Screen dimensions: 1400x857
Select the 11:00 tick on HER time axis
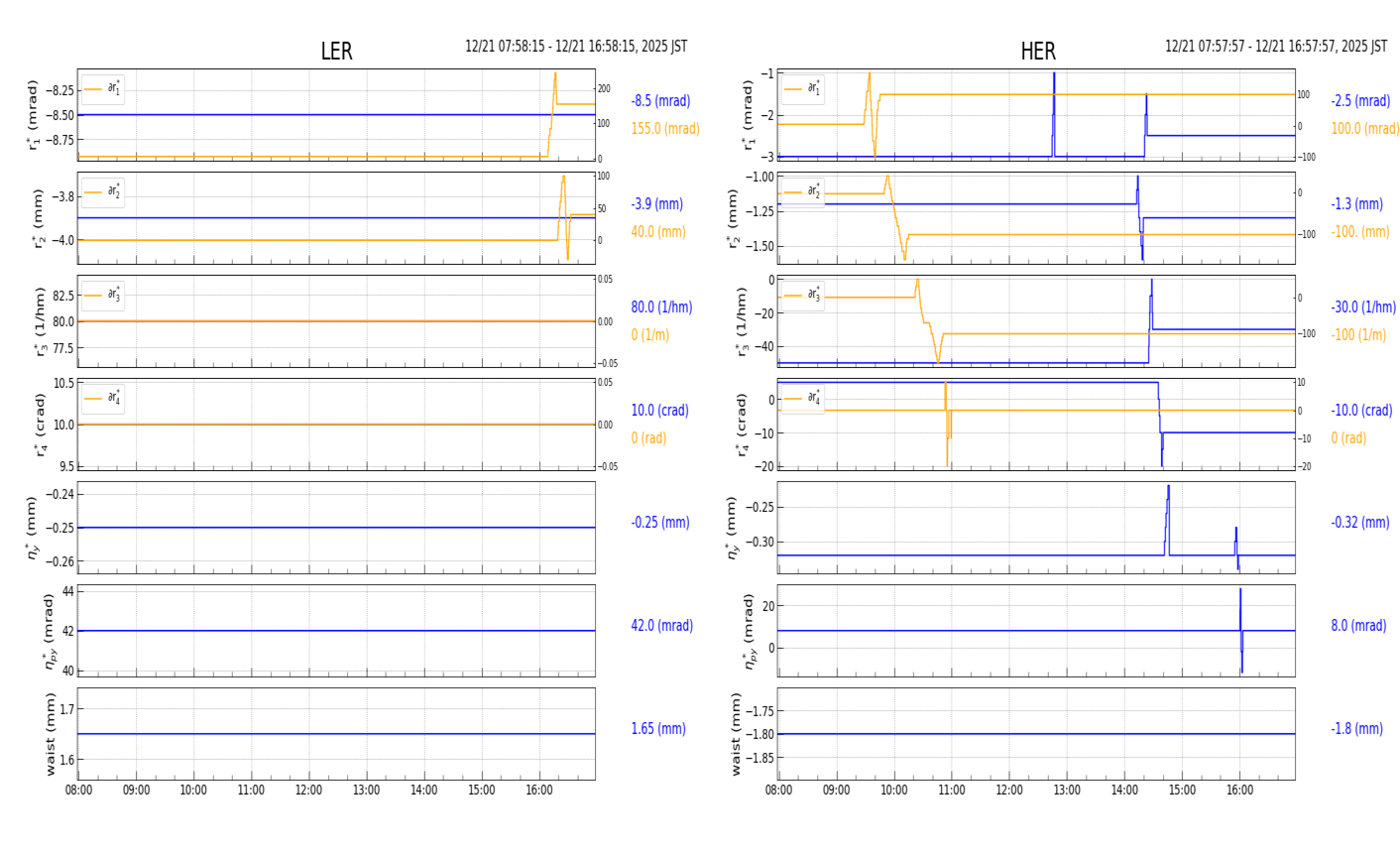[952, 791]
